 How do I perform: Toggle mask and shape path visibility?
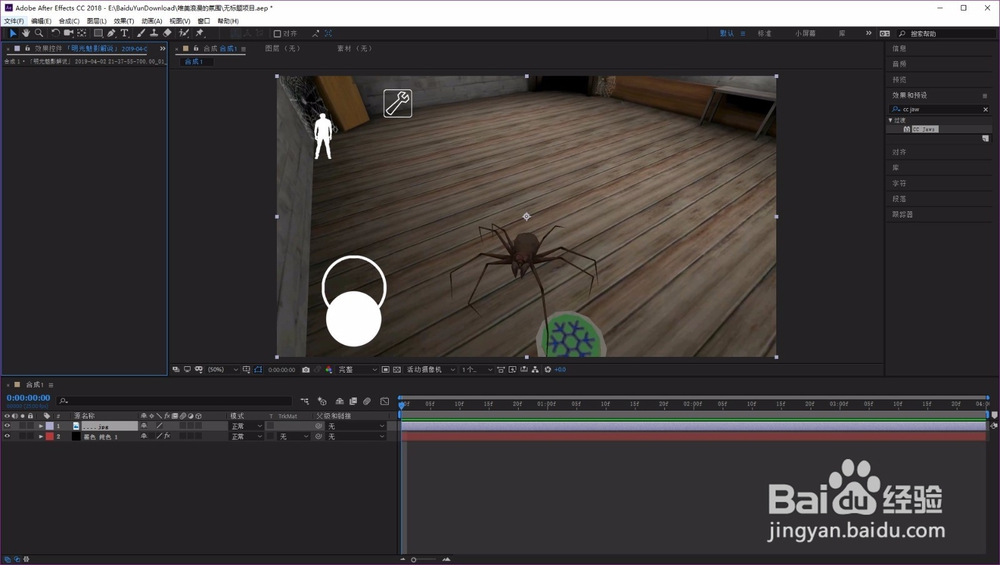point(258,369)
